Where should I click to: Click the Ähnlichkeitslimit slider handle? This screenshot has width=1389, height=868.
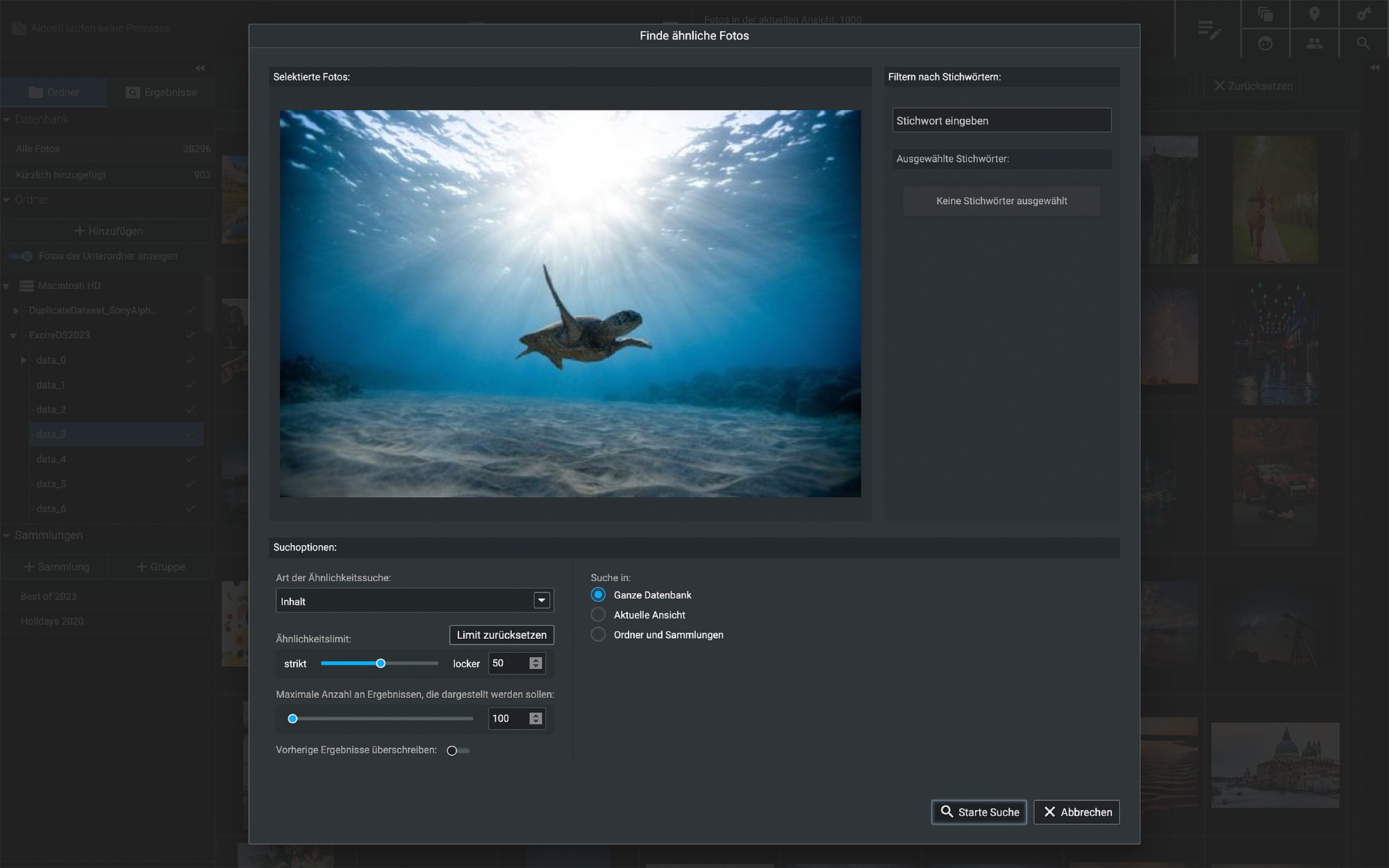click(x=381, y=663)
